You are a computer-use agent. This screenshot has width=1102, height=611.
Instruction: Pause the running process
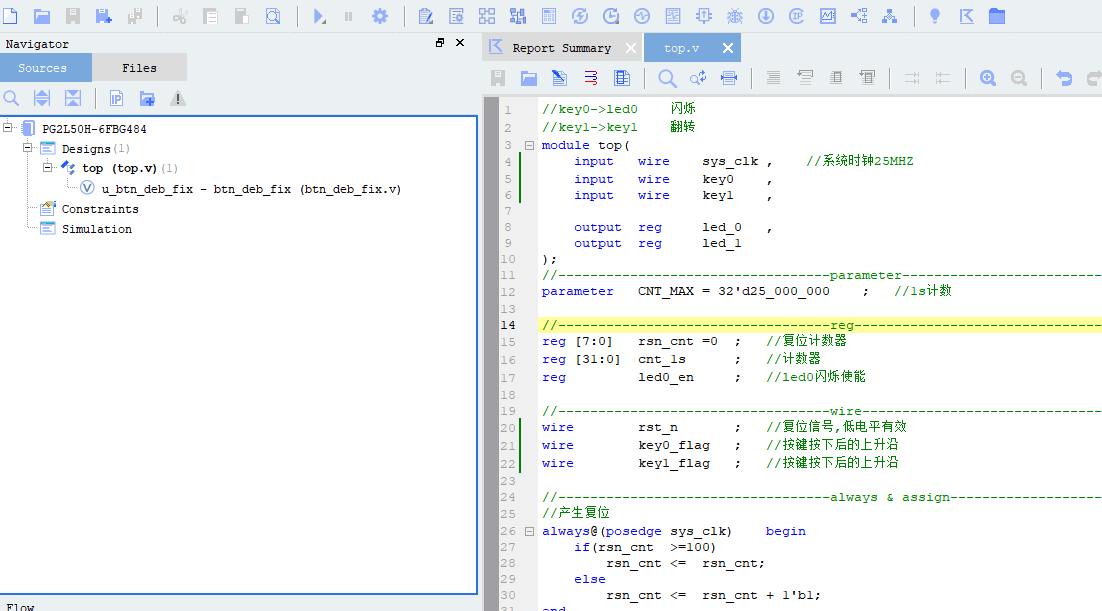tap(349, 14)
